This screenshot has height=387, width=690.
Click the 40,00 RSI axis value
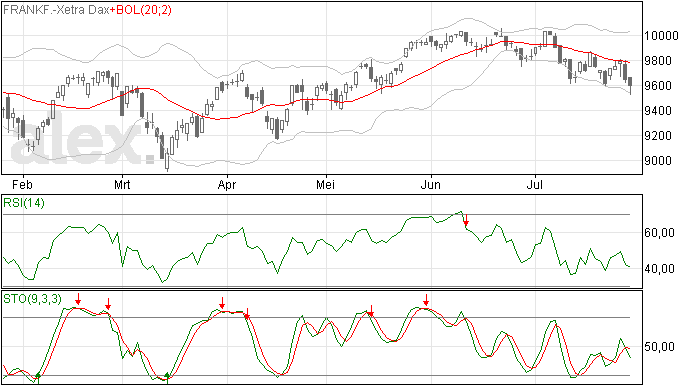(660, 269)
